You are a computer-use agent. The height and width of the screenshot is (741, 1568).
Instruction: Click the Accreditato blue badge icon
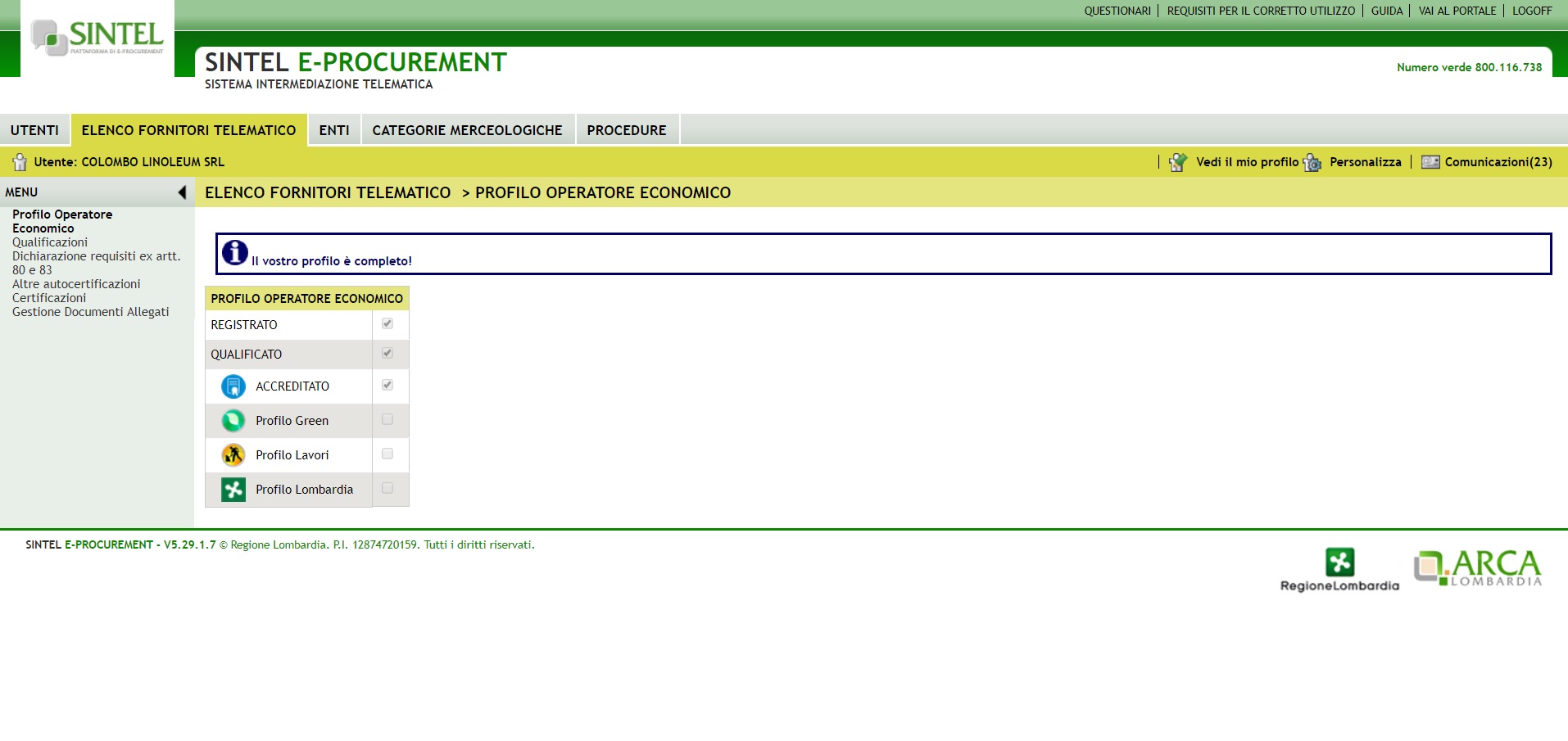click(x=233, y=386)
